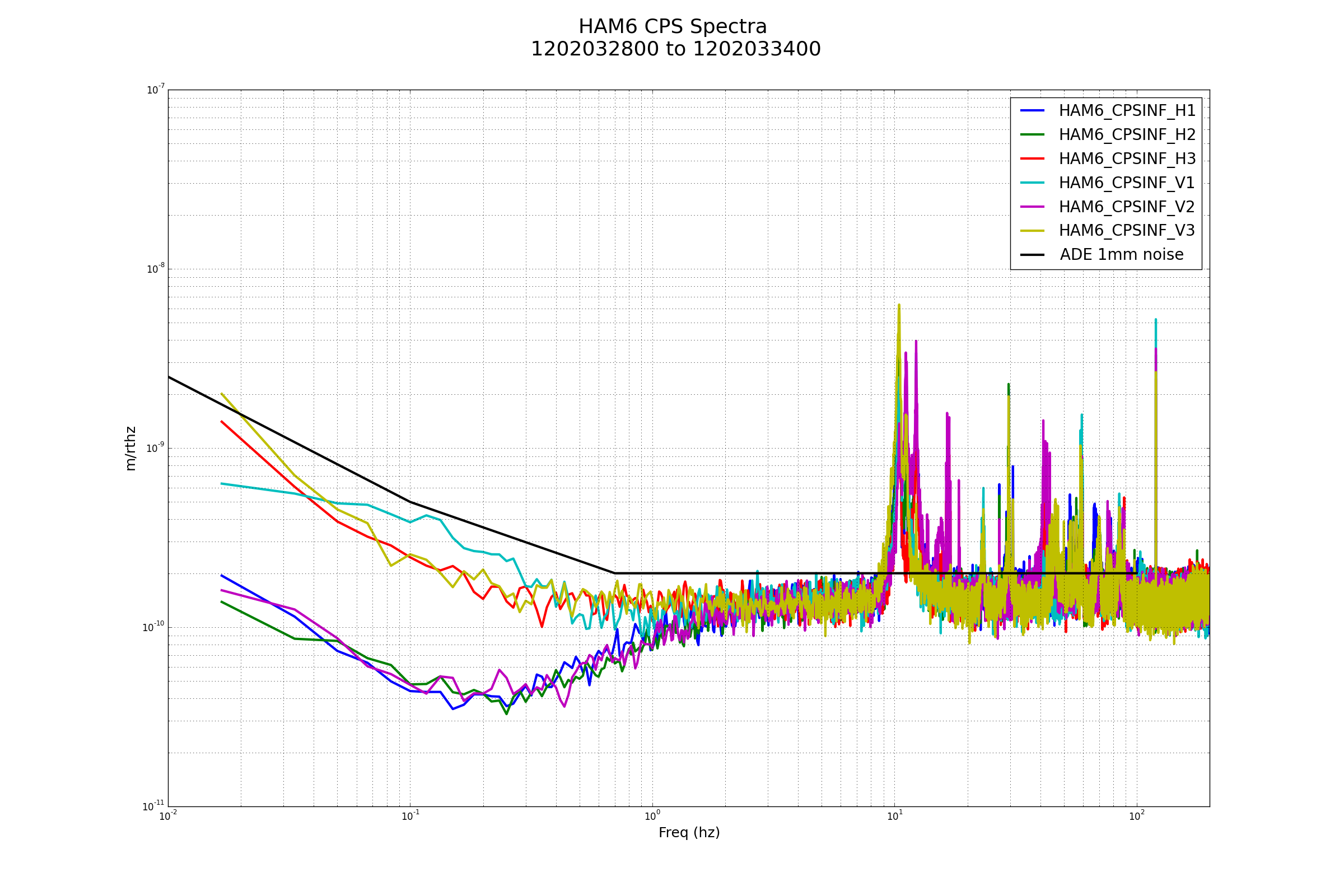
Task: Click the yellow V3 legend line swatch
Action: point(1032,230)
